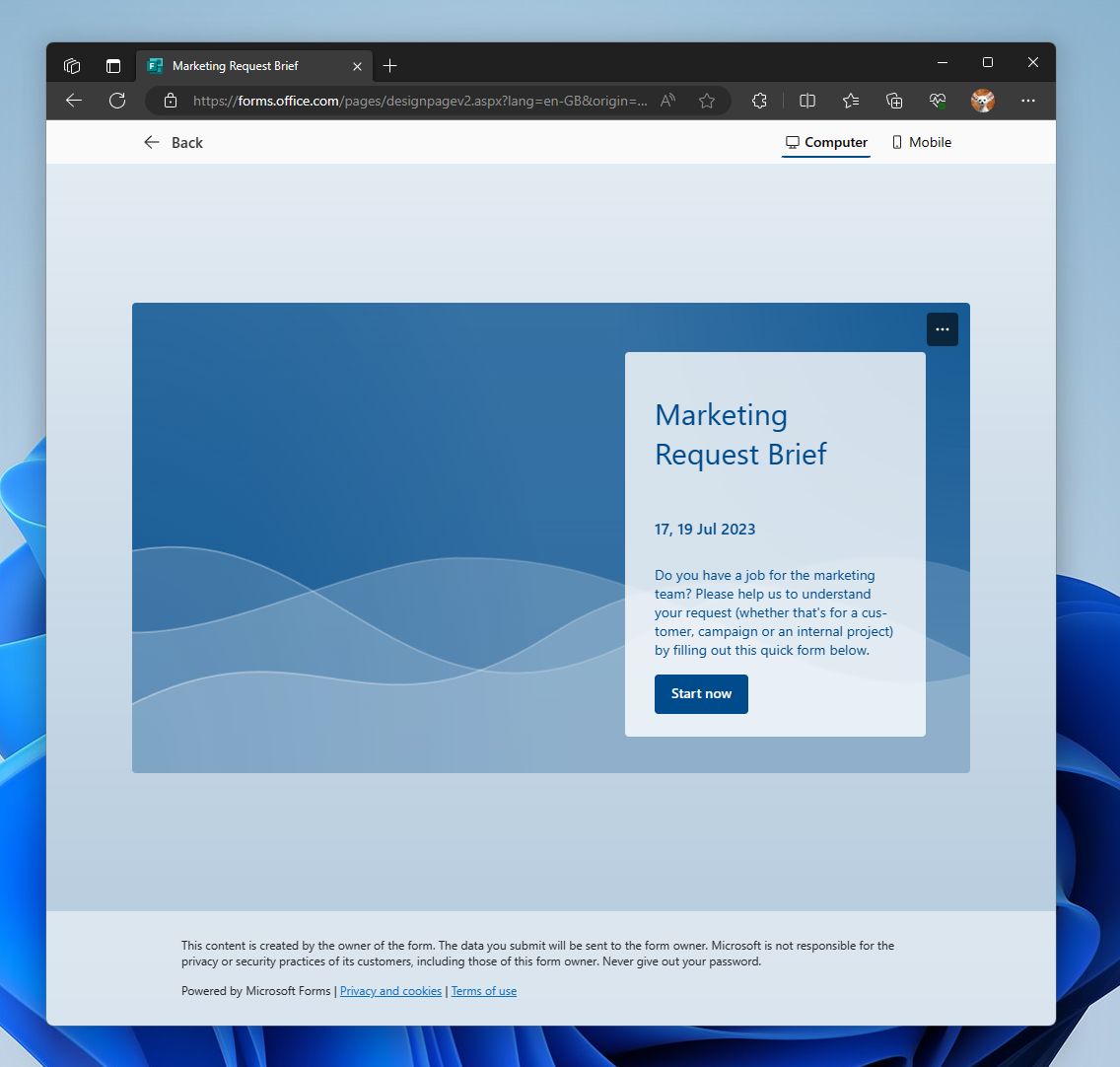
Task: Click the Forms logo on the browser tab
Action: click(x=155, y=66)
